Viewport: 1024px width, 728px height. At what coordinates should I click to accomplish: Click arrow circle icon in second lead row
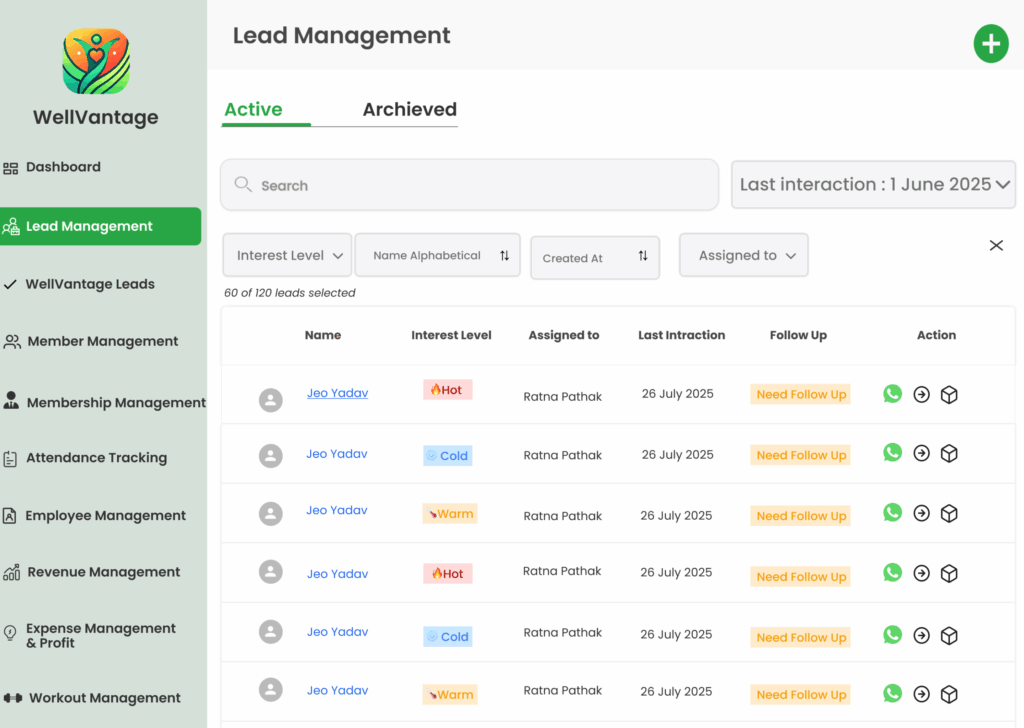tap(921, 454)
